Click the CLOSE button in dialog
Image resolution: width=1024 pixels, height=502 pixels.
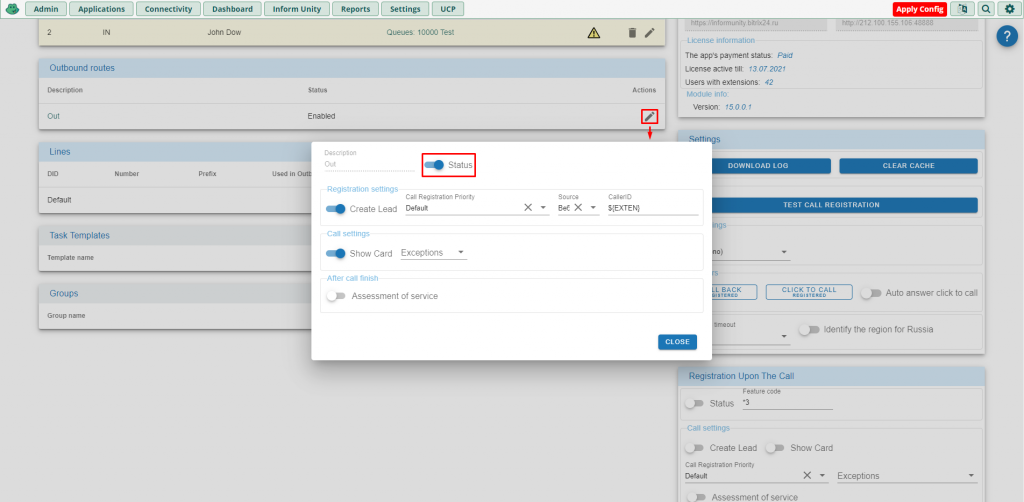click(x=677, y=342)
